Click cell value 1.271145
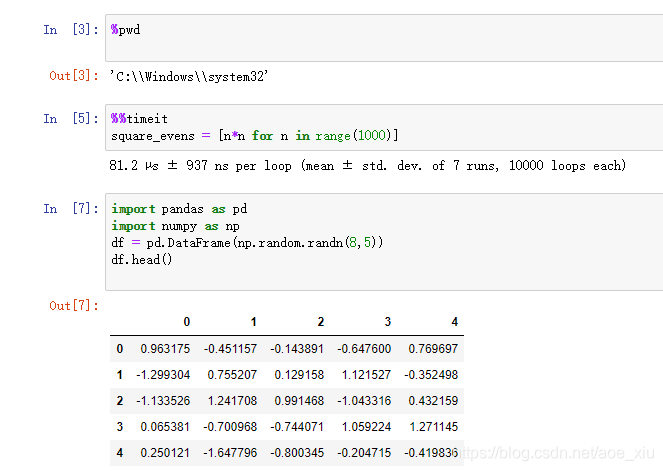 [433, 427]
